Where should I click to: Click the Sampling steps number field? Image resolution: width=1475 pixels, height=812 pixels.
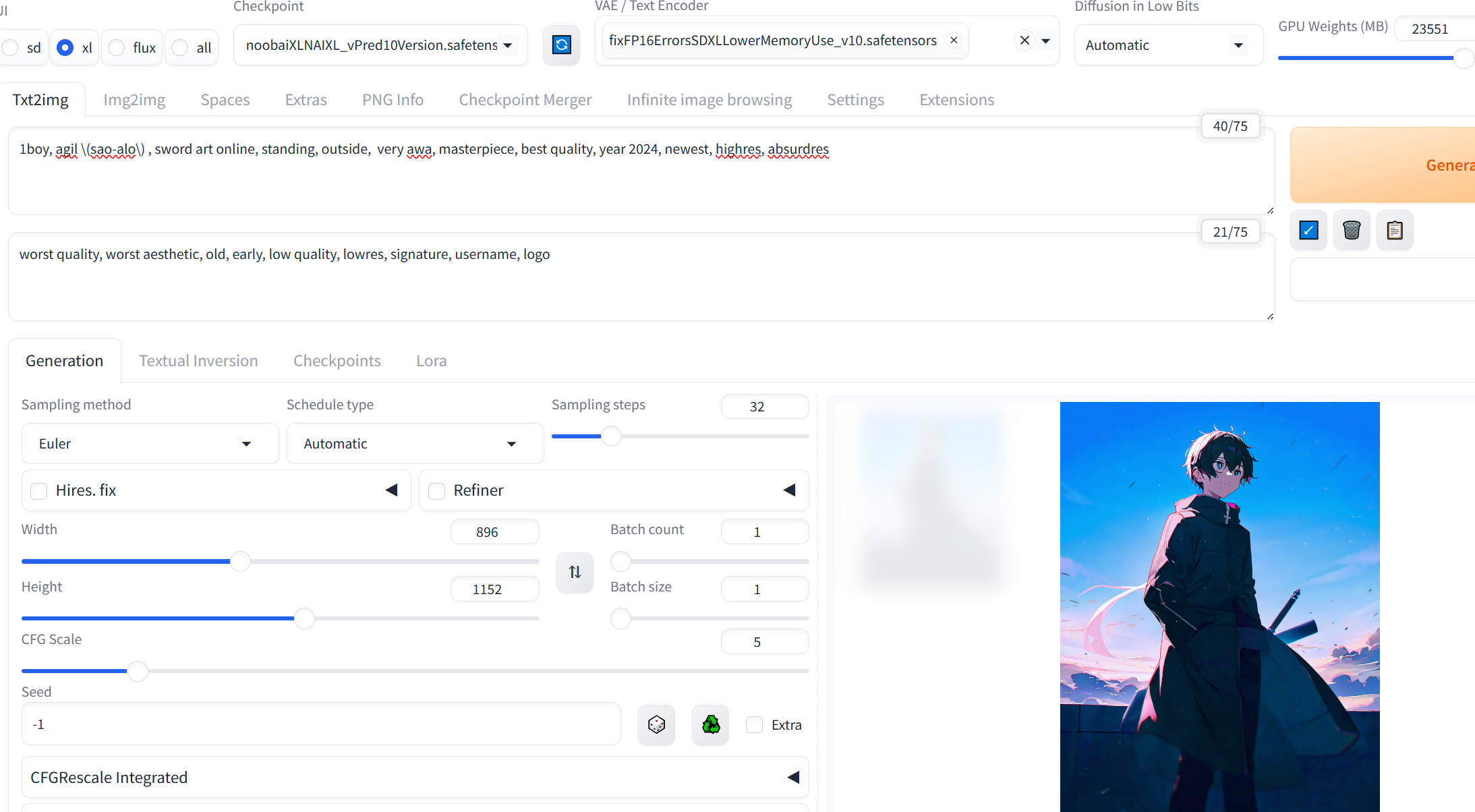click(765, 407)
